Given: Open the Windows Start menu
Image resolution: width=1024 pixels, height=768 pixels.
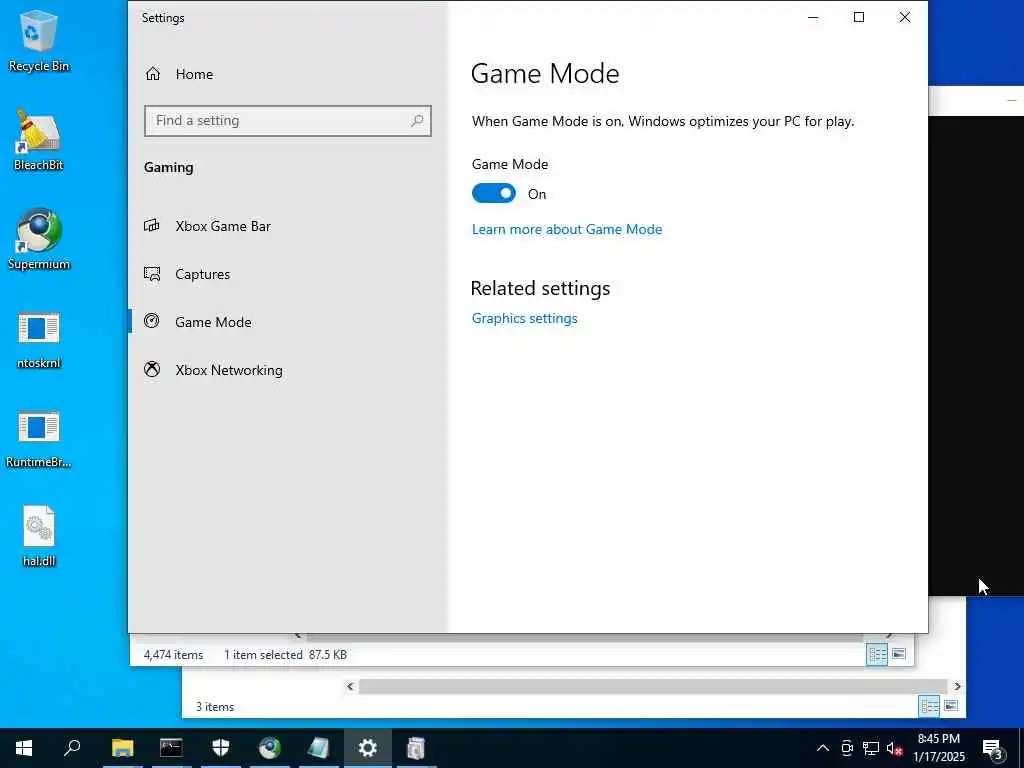Looking at the screenshot, I should [x=24, y=748].
